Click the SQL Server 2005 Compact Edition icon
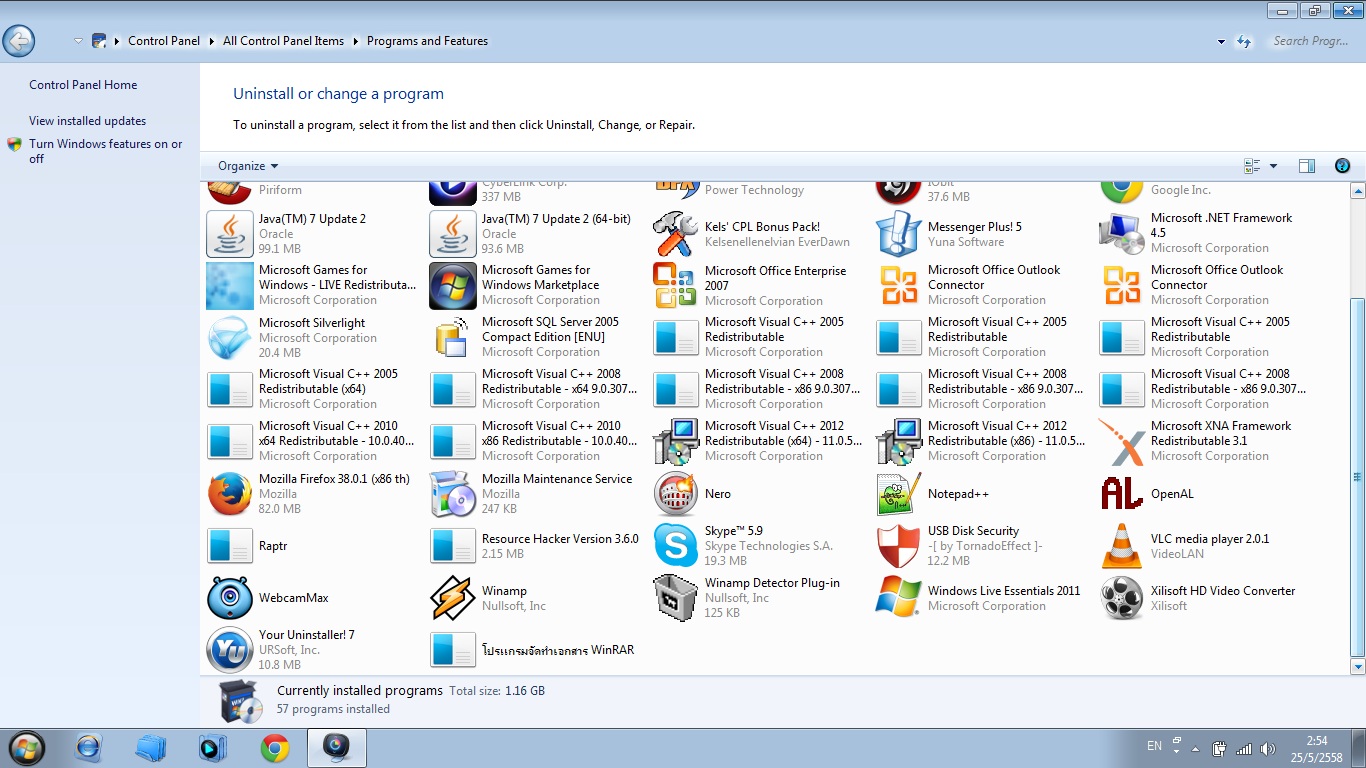 (453, 338)
